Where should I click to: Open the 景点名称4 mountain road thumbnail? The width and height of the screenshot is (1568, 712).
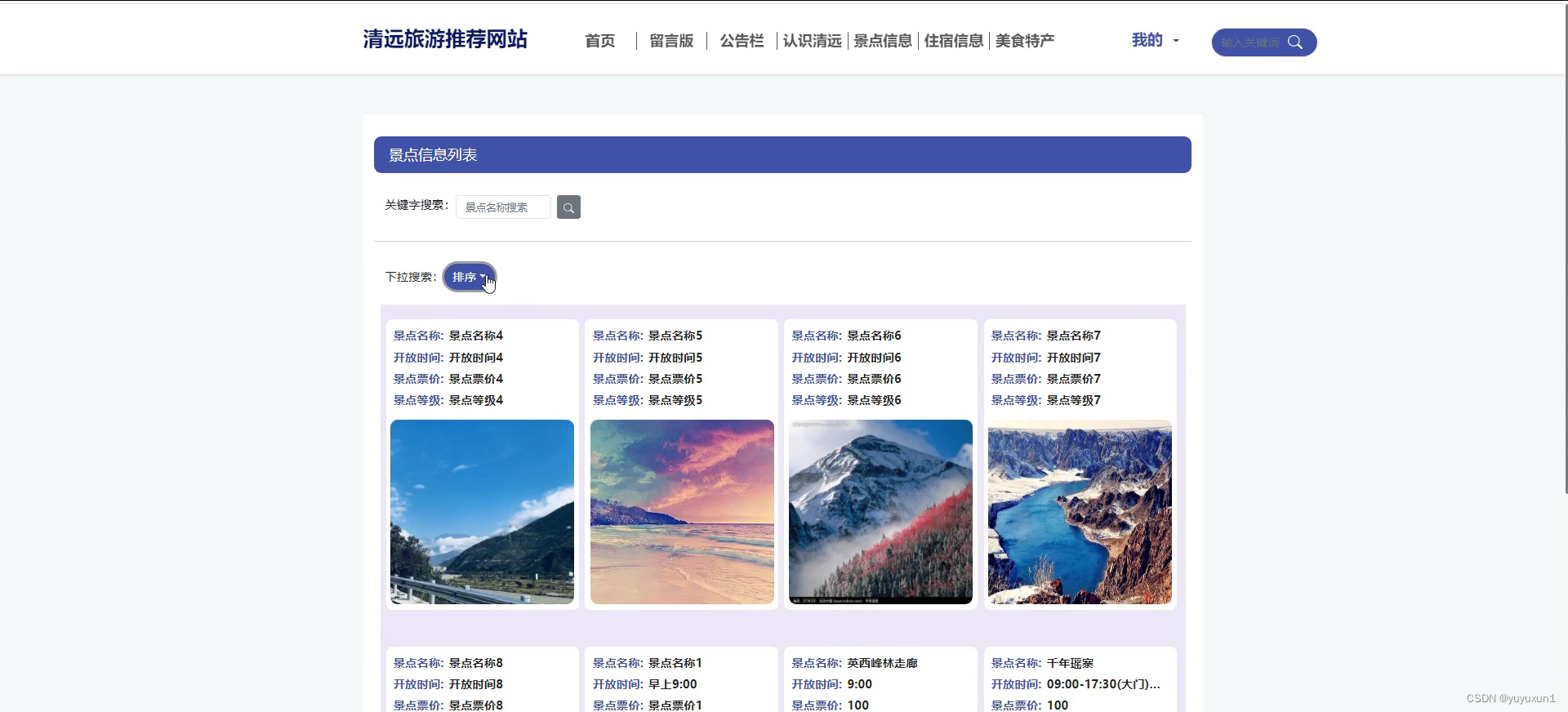pos(482,512)
